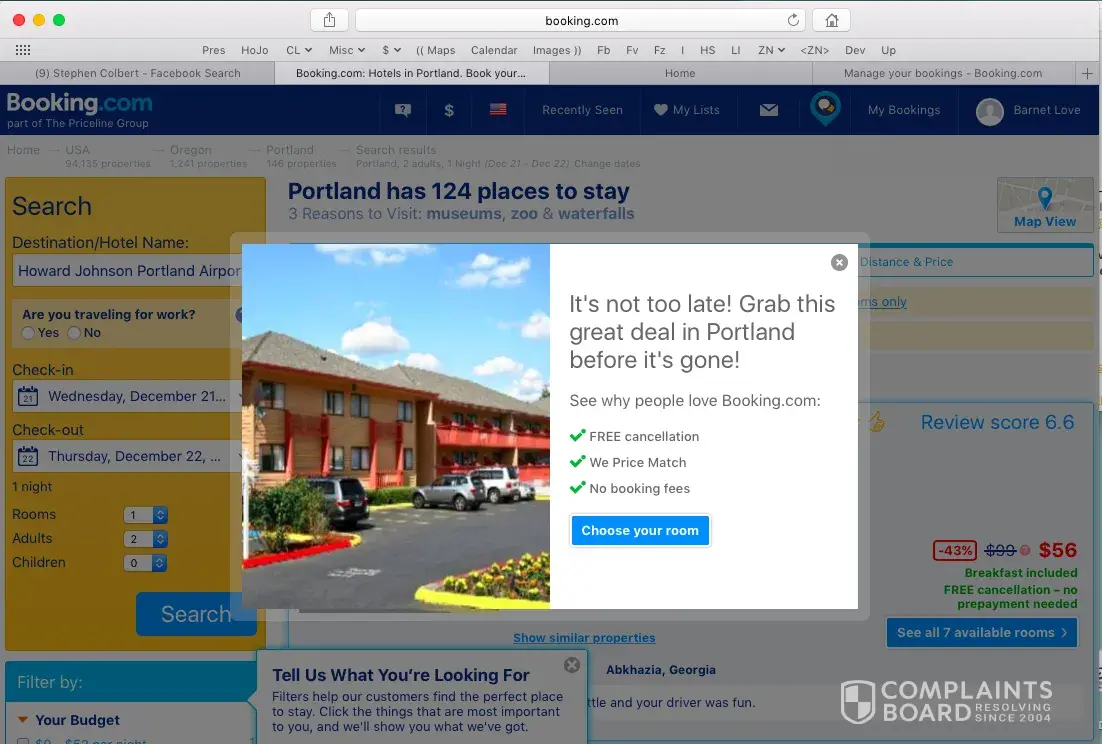The image size is (1102, 744).
Task: Open the ZN bookmarks folder dropdown
Action: coord(771,50)
